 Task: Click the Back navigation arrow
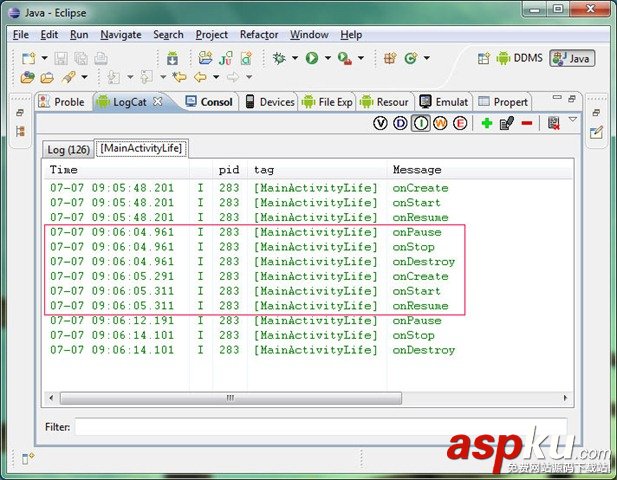(200, 77)
